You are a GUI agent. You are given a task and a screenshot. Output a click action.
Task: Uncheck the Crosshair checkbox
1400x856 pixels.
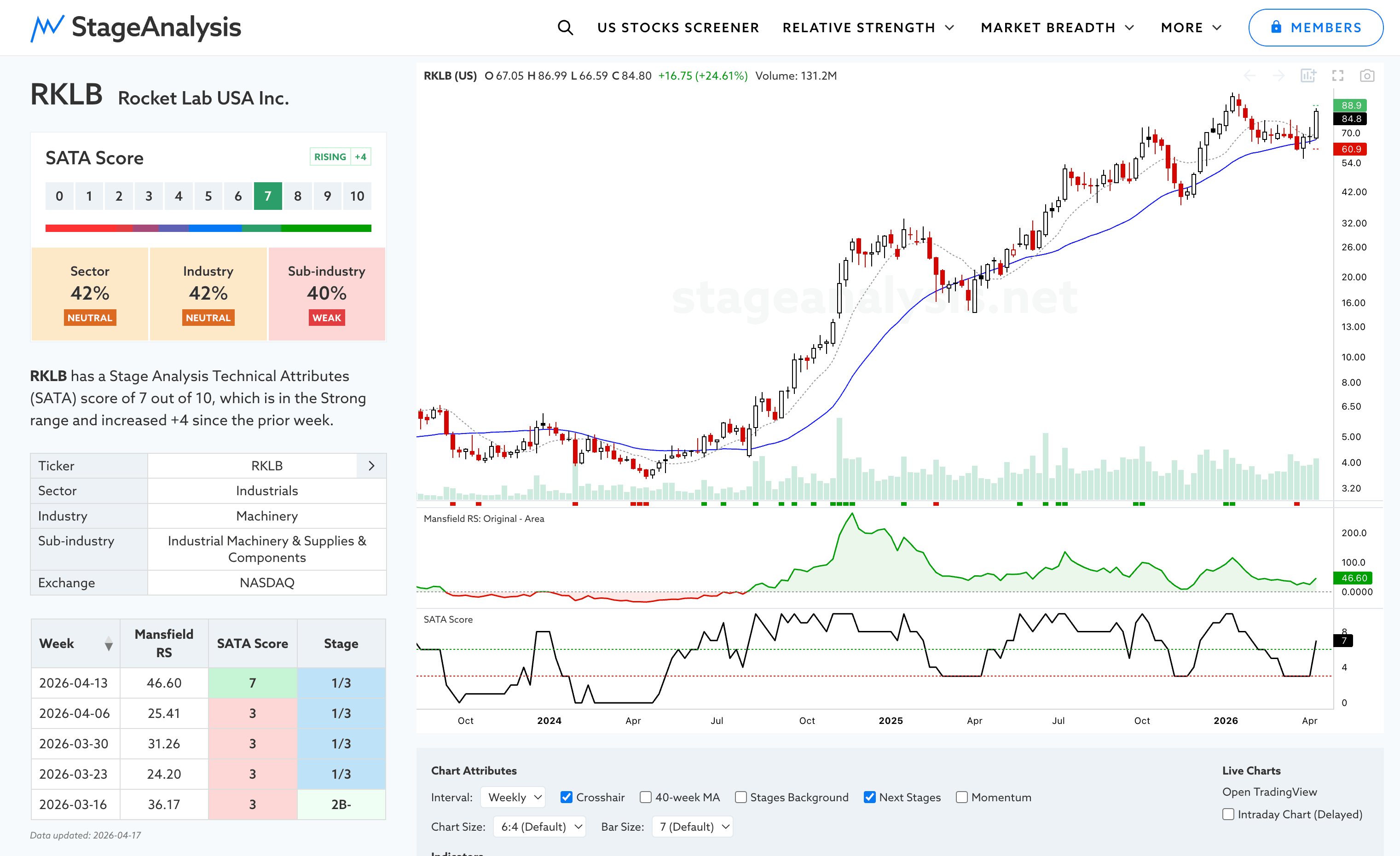pos(566,797)
